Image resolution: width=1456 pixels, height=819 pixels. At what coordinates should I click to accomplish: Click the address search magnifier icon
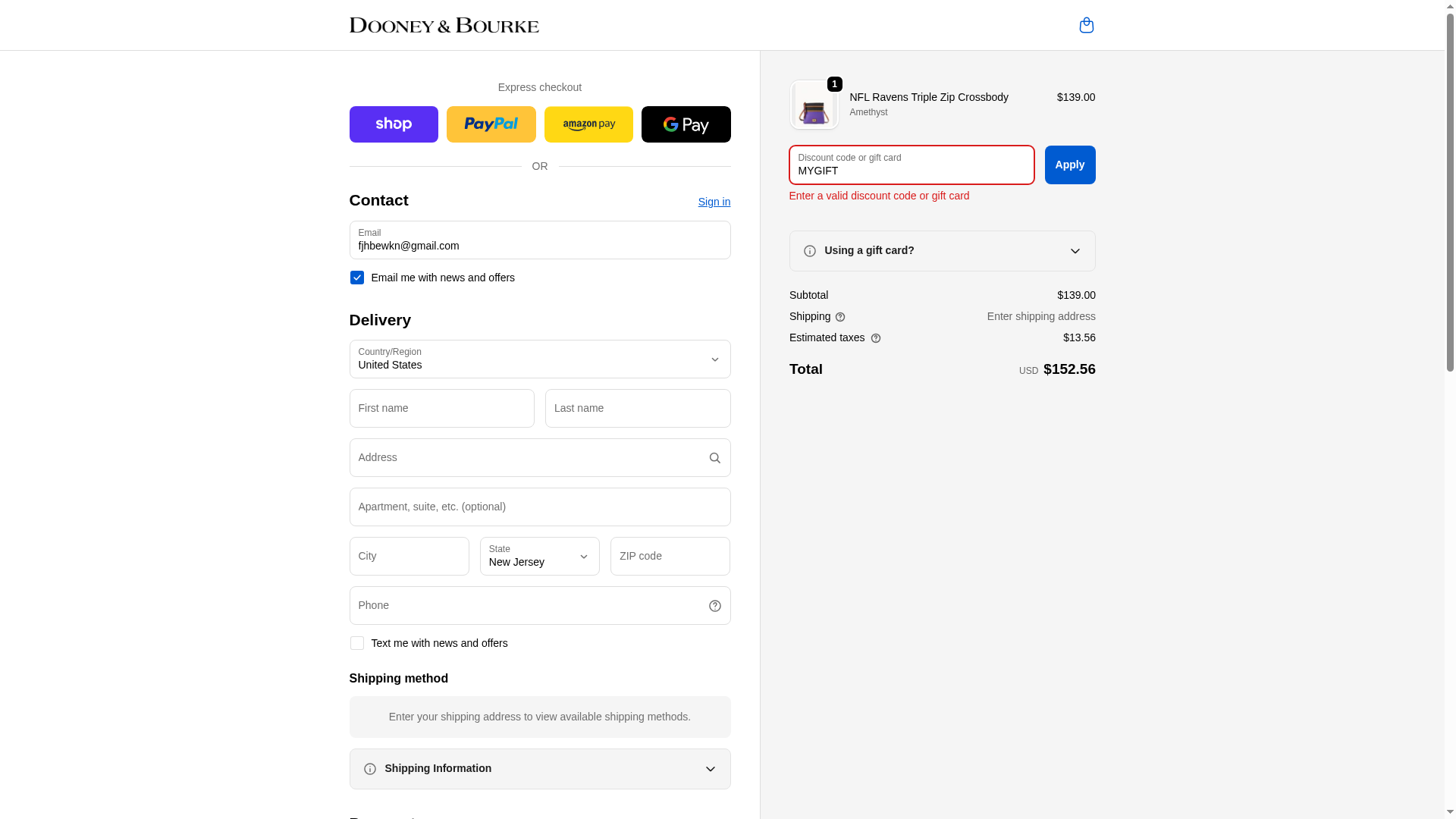pyautogui.click(x=714, y=458)
